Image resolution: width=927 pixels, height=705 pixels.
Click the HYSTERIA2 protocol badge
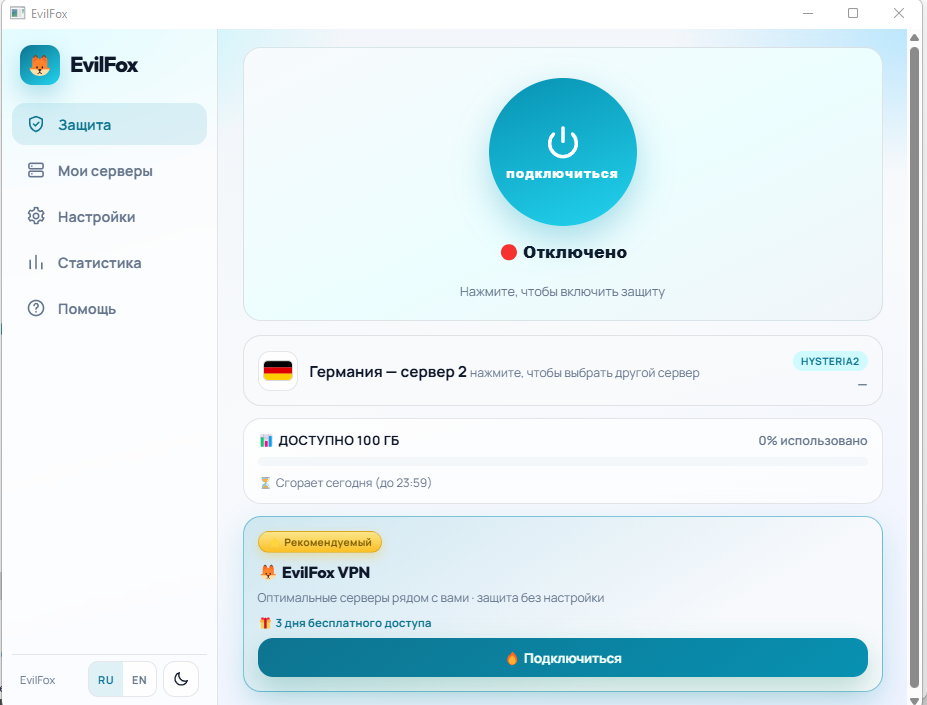coord(830,361)
